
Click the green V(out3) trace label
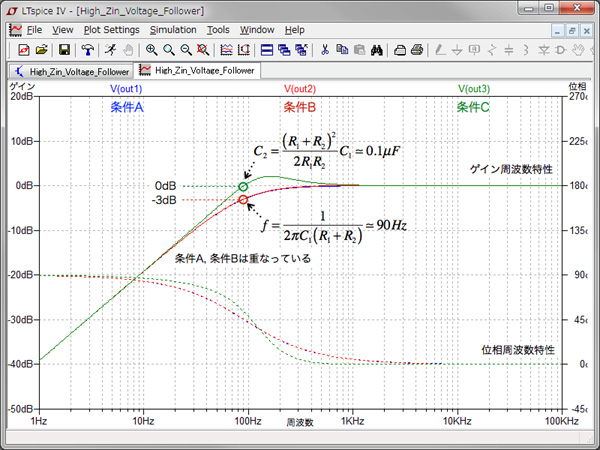click(x=474, y=90)
